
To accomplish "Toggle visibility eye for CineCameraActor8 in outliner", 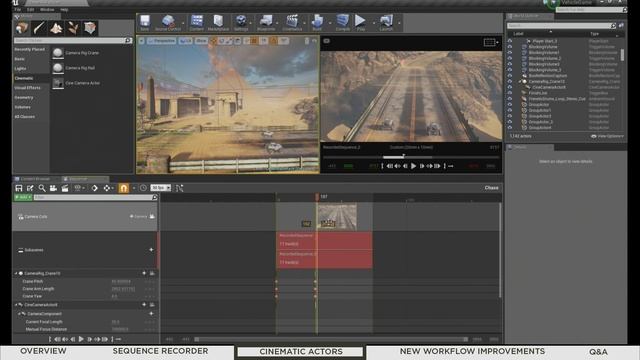I will (510, 87).
